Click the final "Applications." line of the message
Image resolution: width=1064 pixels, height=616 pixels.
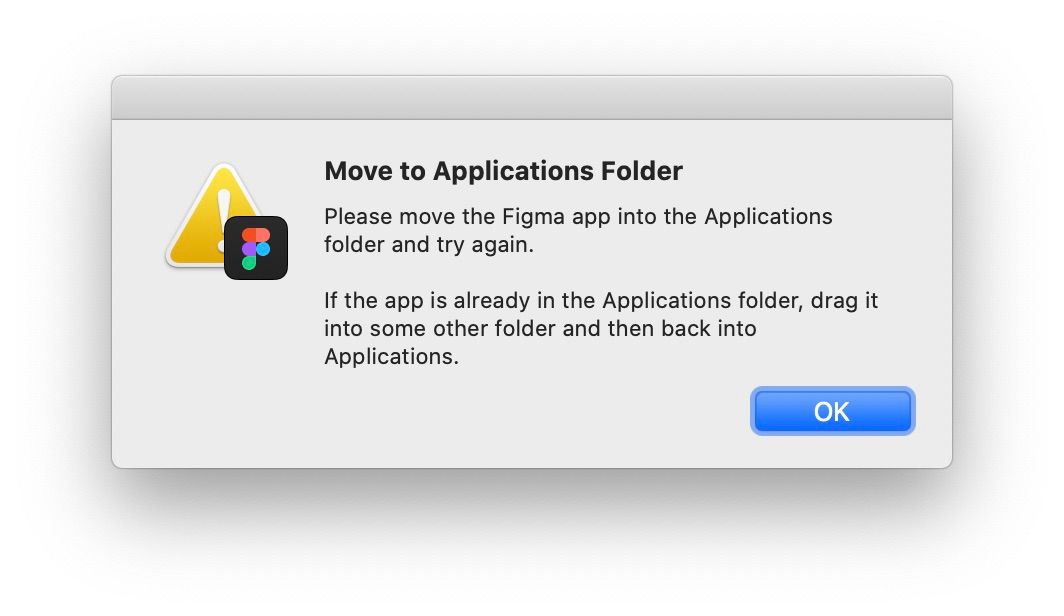[x=392, y=357]
